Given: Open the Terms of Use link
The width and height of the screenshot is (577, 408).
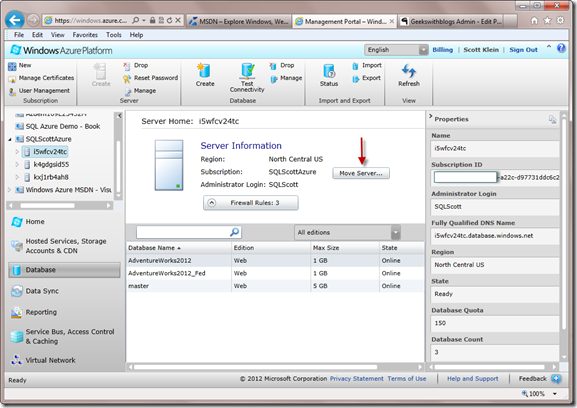Looking at the screenshot, I should click(x=407, y=379).
